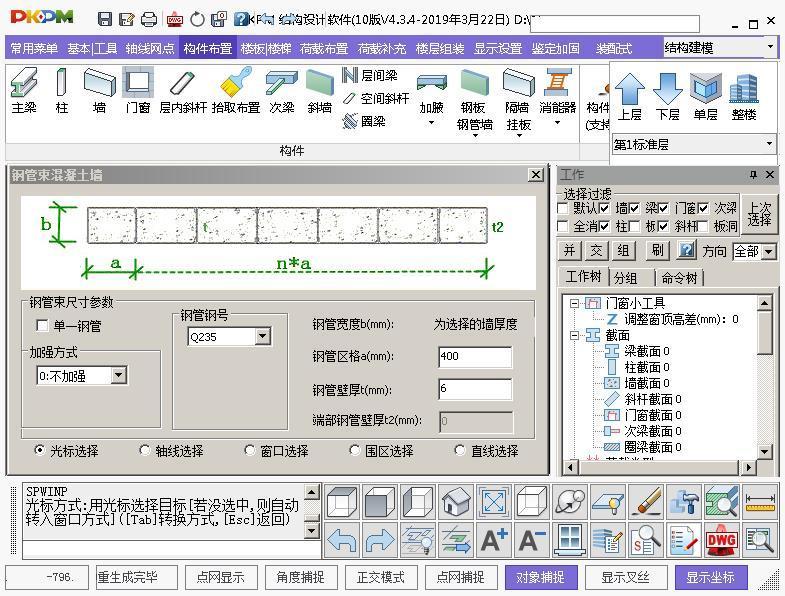Select the 直线选择 radio button

pos(460,450)
